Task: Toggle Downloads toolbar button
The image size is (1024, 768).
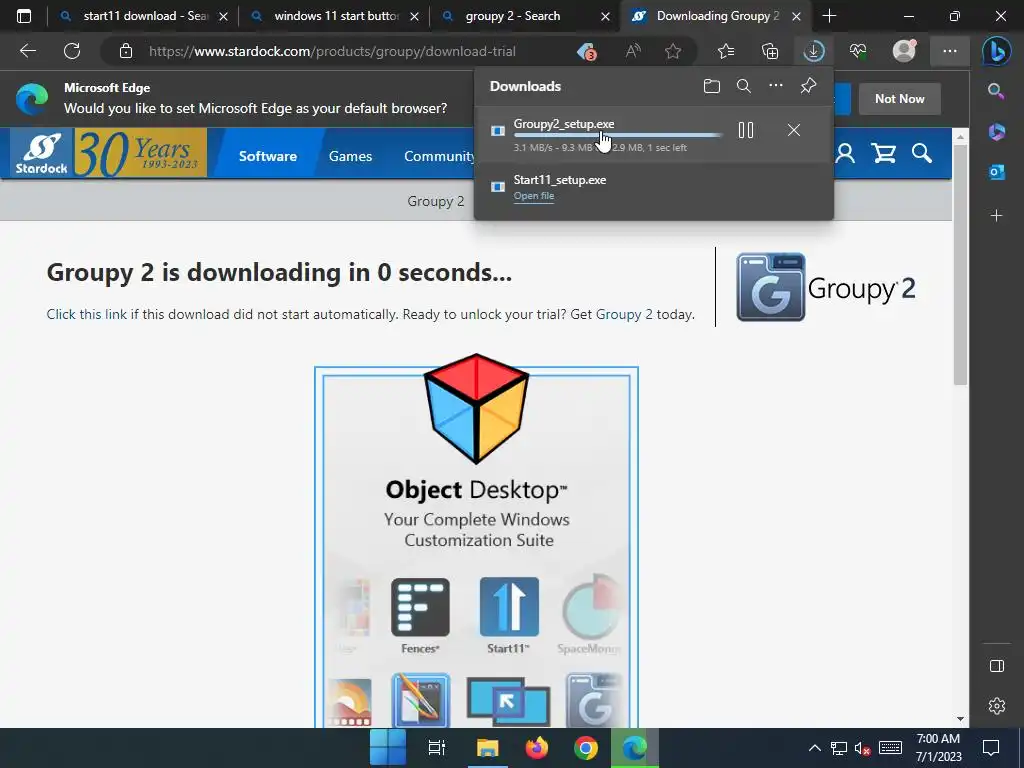Action: (814, 51)
